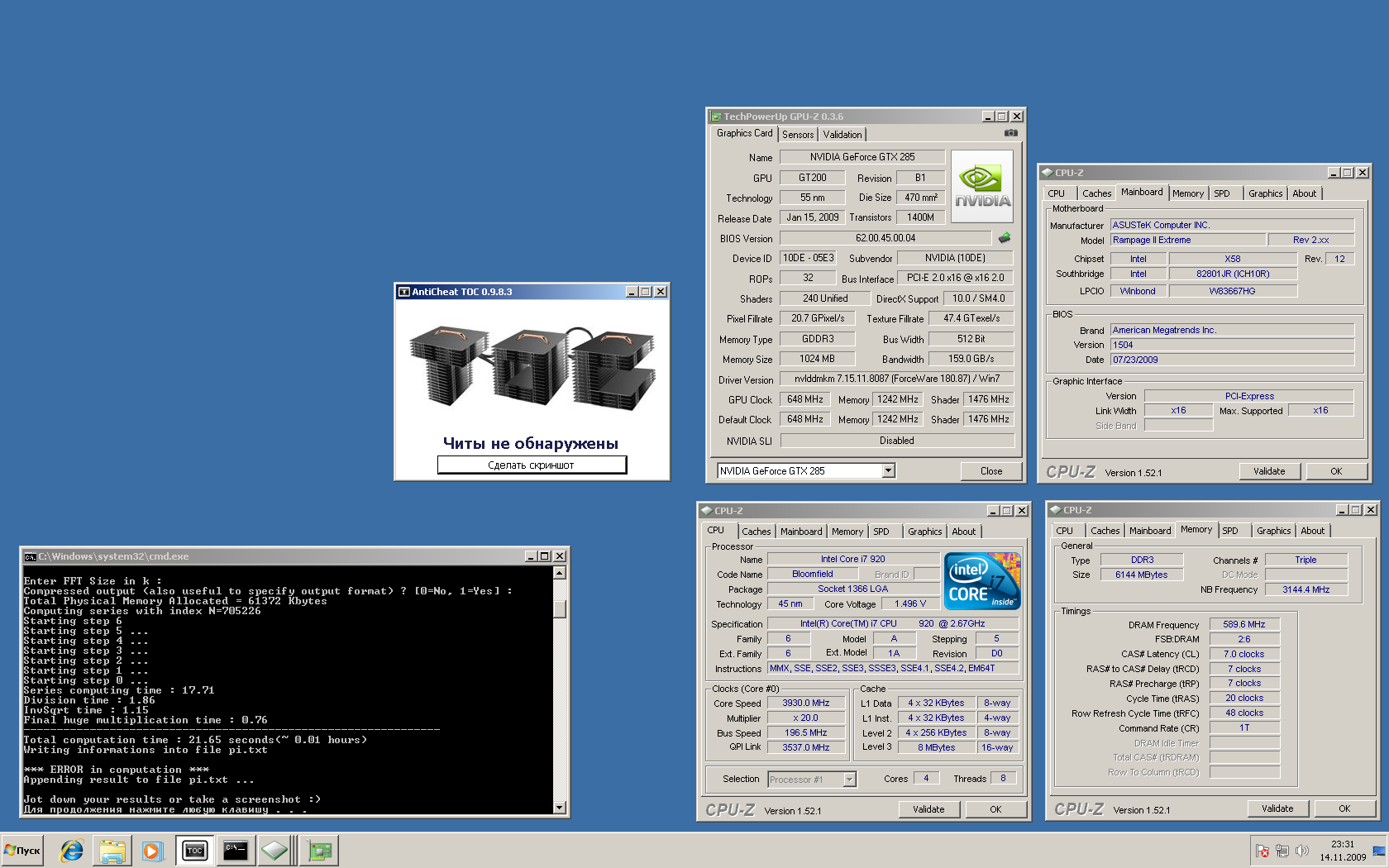
Task: Click the GPU-Z camera screenshot icon
Action: click(x=1010, y=133)
